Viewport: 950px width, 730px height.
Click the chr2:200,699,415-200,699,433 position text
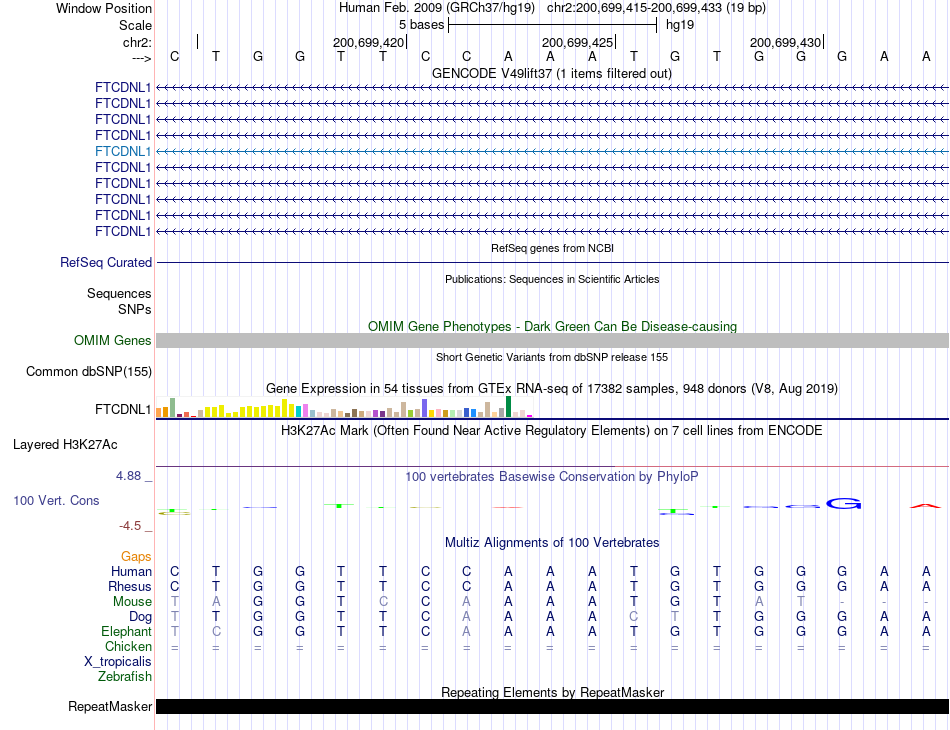[656, 8]
